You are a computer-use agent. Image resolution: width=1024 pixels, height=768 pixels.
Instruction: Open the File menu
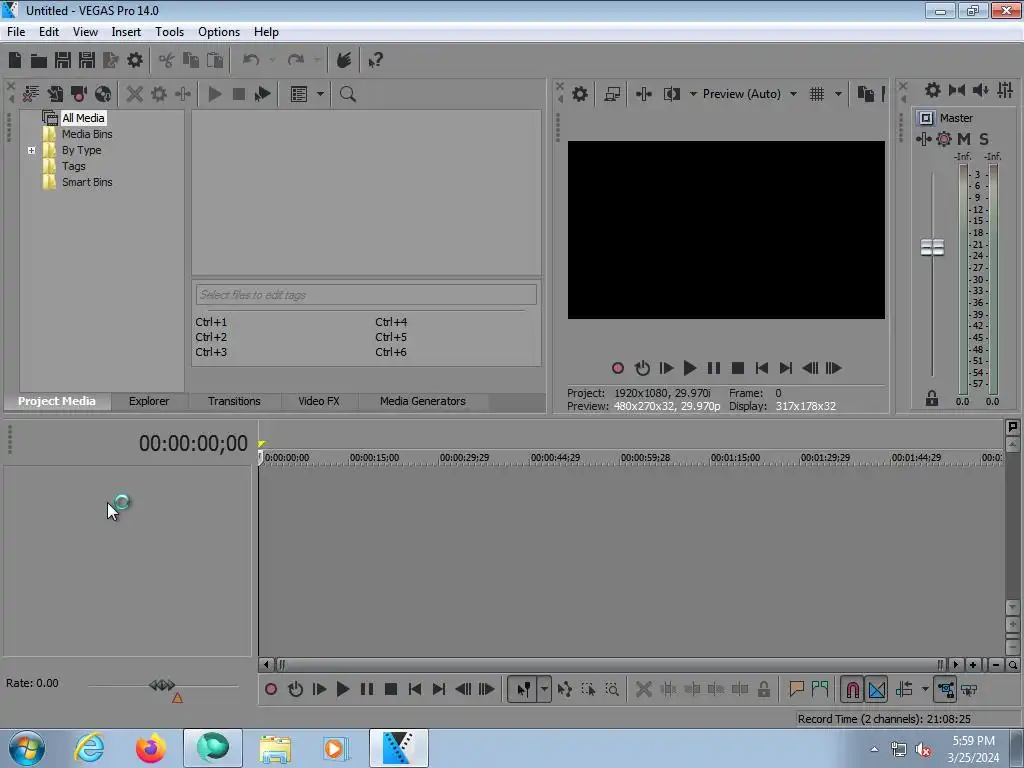pyautogui.click(x=16, y=31)
